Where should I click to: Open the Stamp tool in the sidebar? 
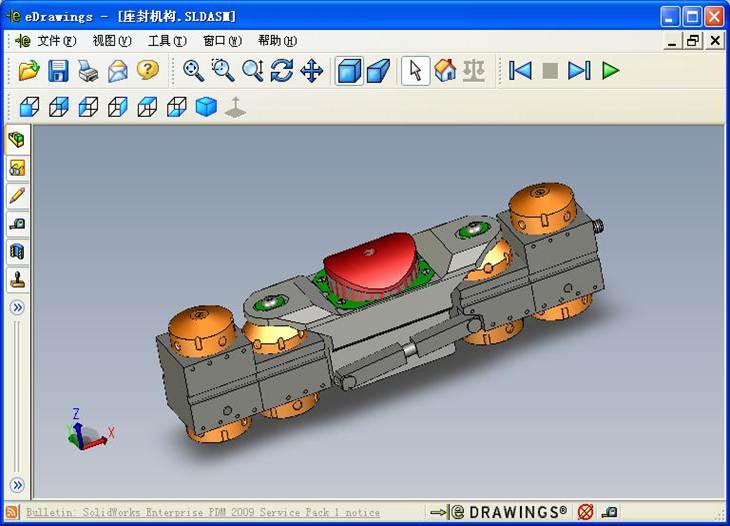pos(17,280)
